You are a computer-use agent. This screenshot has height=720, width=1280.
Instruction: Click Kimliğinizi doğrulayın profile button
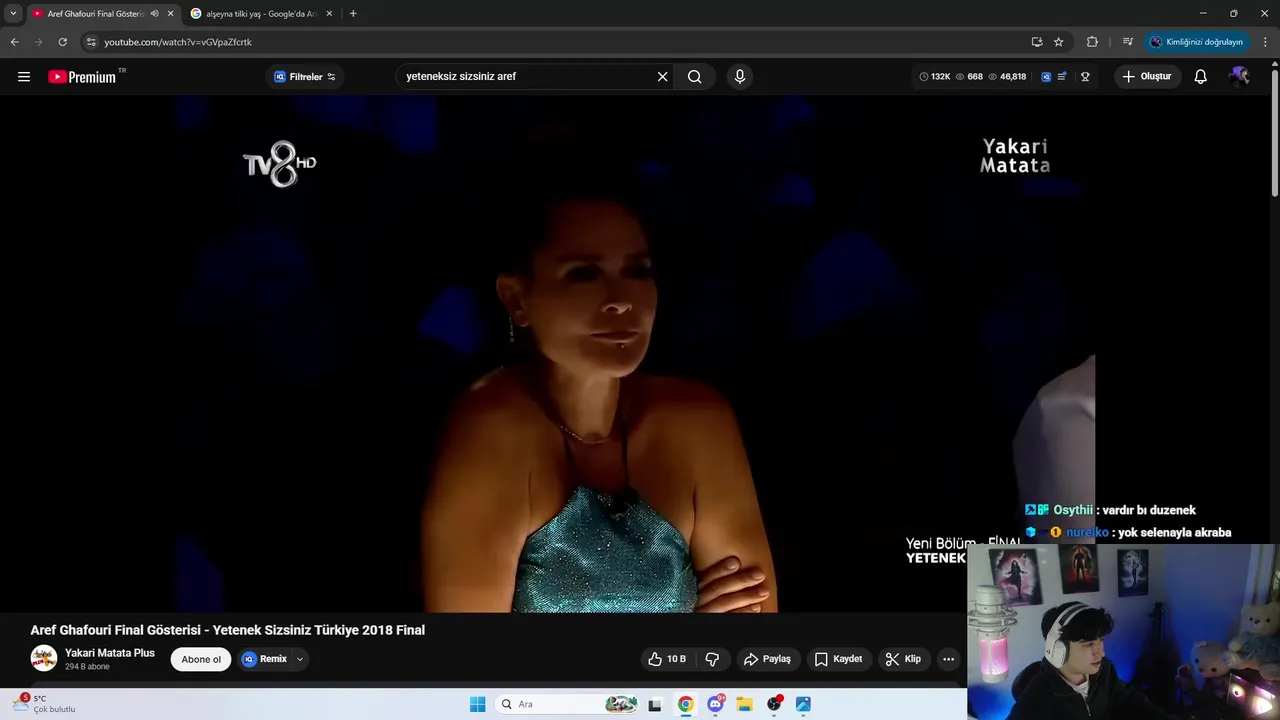click(1196, 42)
